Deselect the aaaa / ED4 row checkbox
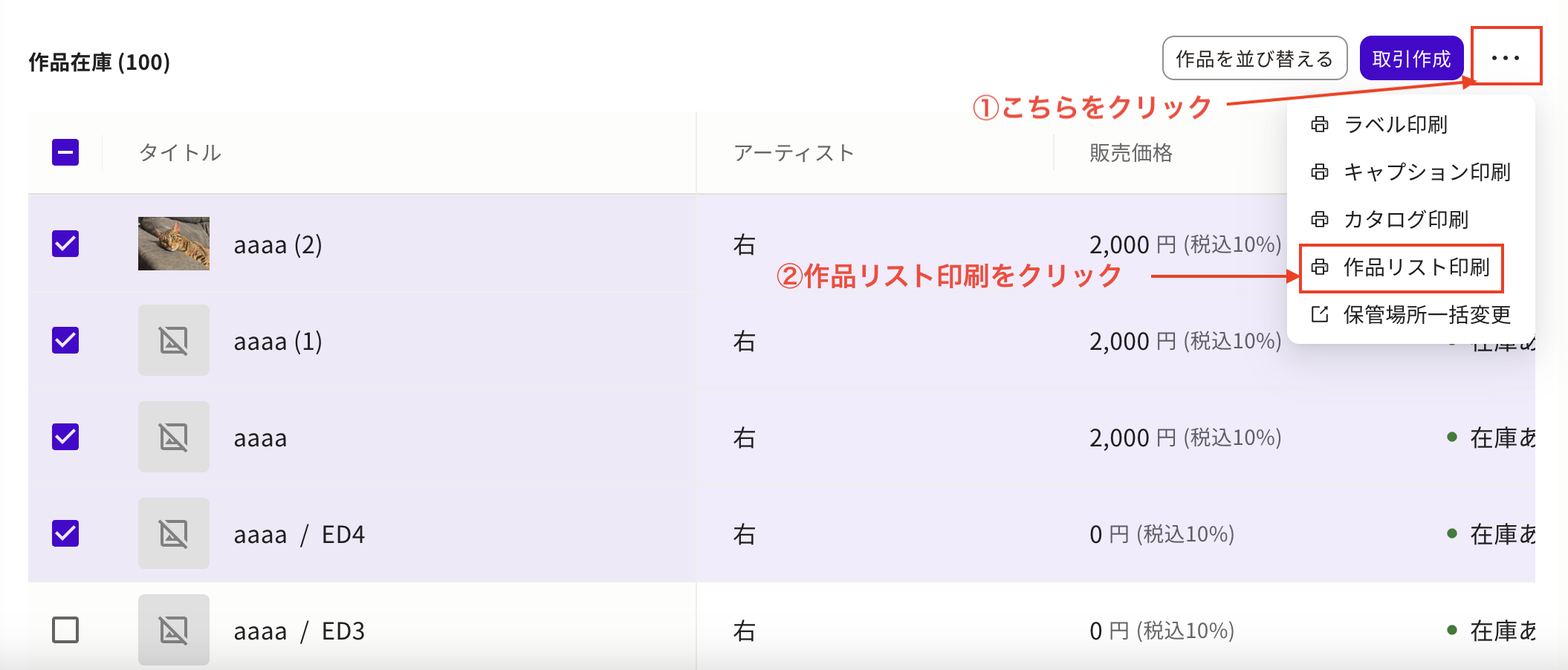 (66, 533)
